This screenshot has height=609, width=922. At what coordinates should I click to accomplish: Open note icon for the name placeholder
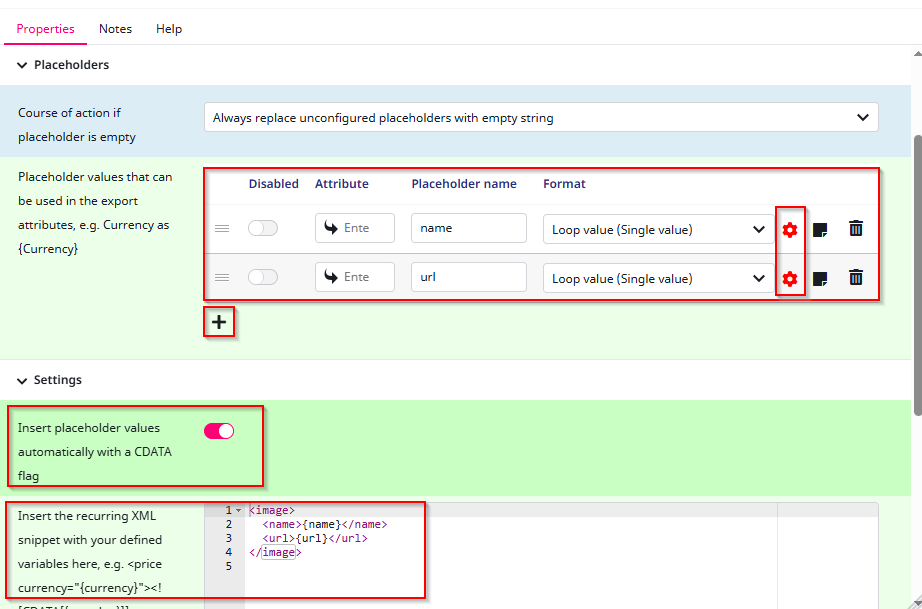point(820,229)
